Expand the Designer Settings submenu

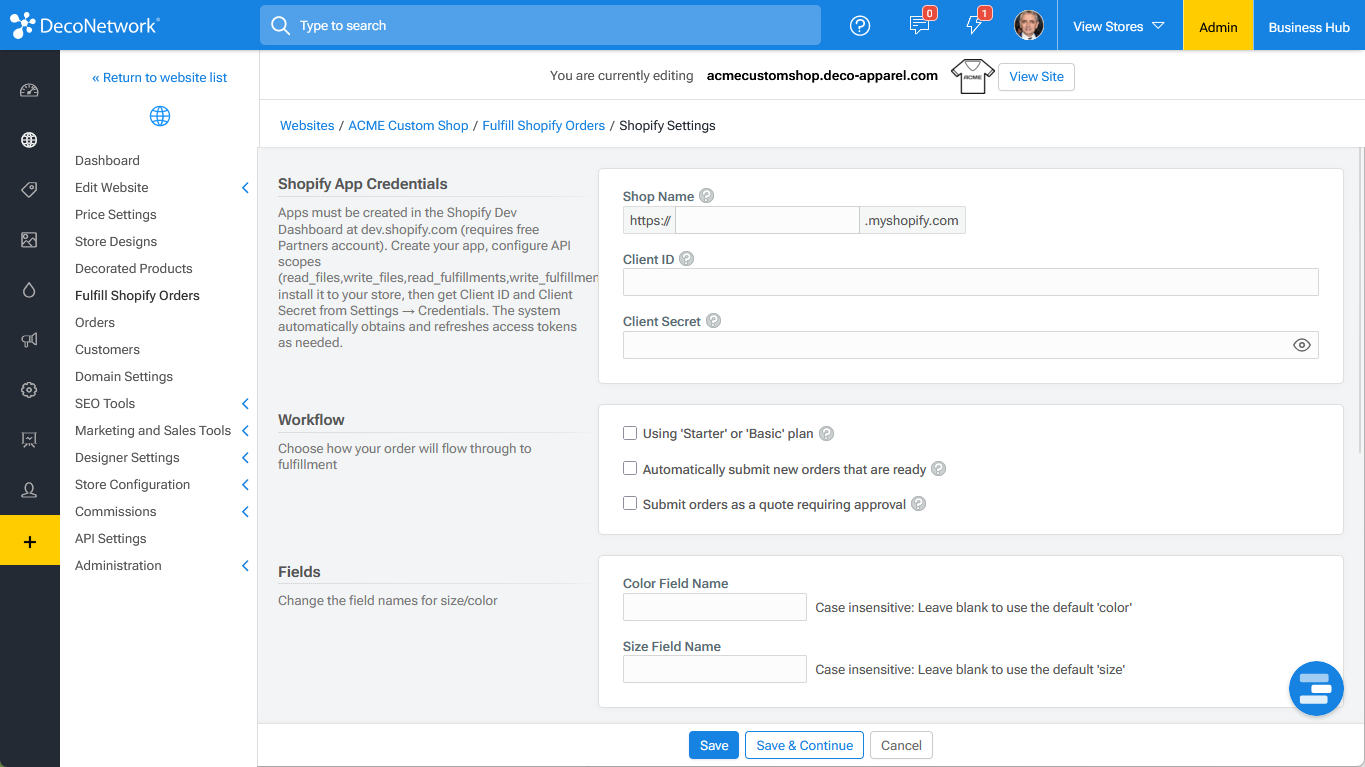245,458
